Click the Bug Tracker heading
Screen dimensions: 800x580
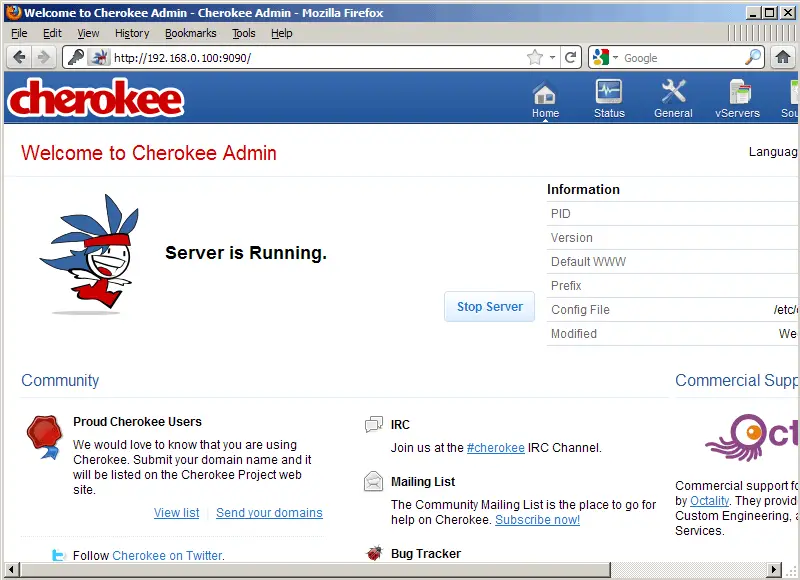[426, 553]
